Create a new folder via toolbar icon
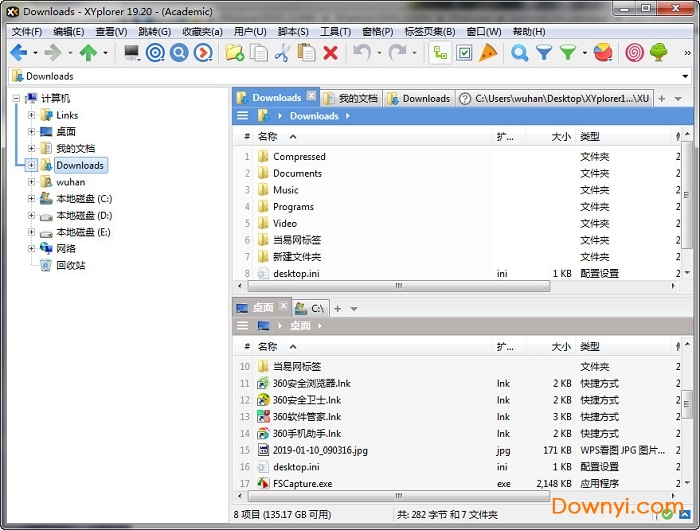The image size is (700, 530). pos(234,53)
